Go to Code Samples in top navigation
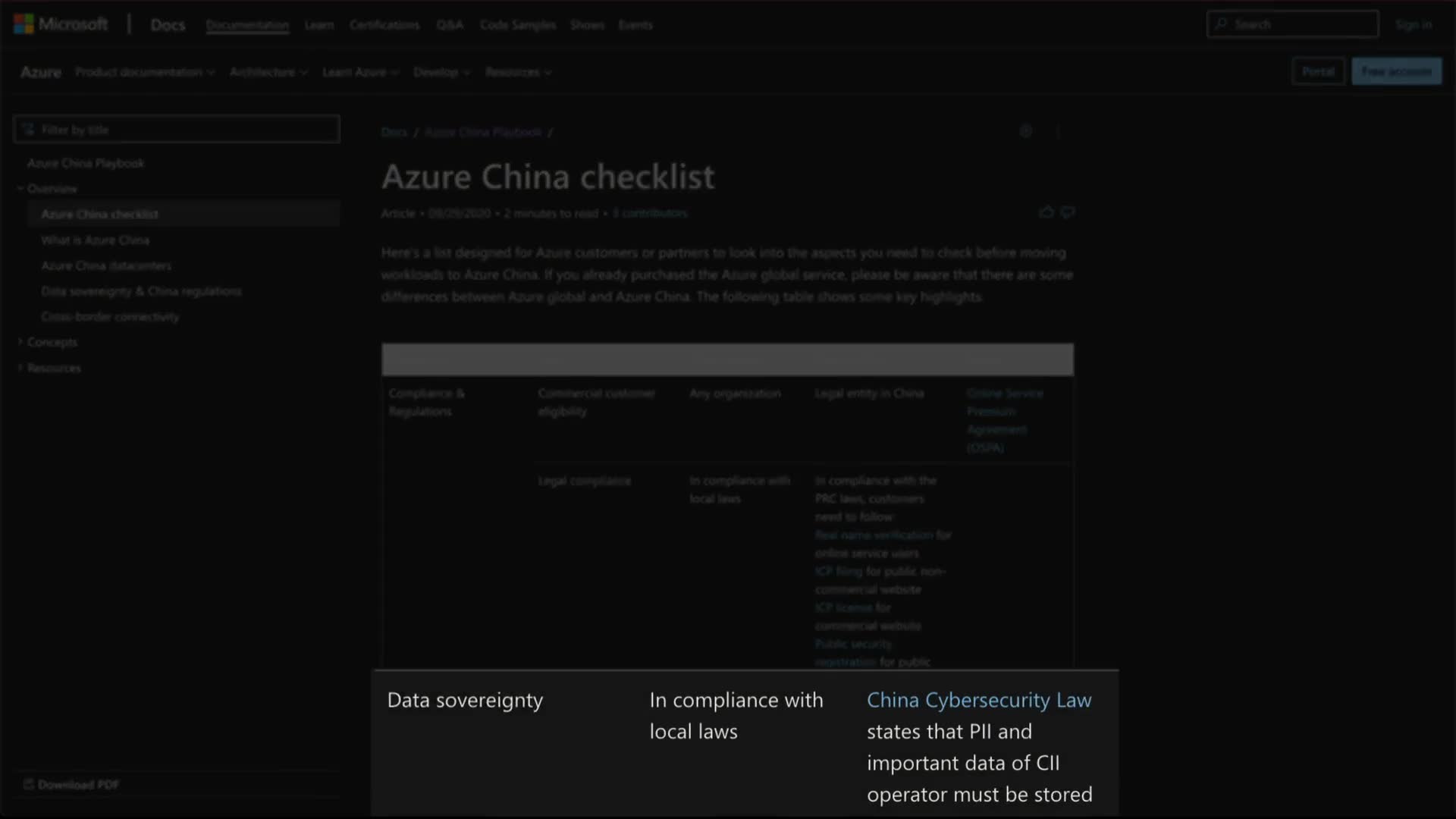1456x819 pixels. coord(517,25)
